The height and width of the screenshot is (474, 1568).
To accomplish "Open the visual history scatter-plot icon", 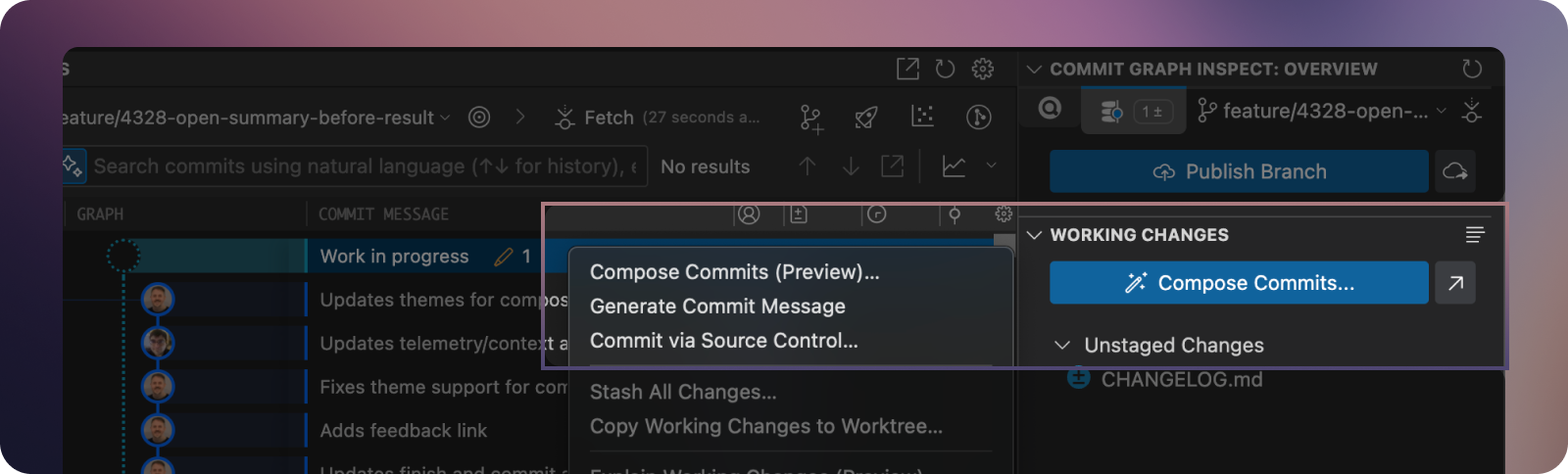I will [922, 117].
